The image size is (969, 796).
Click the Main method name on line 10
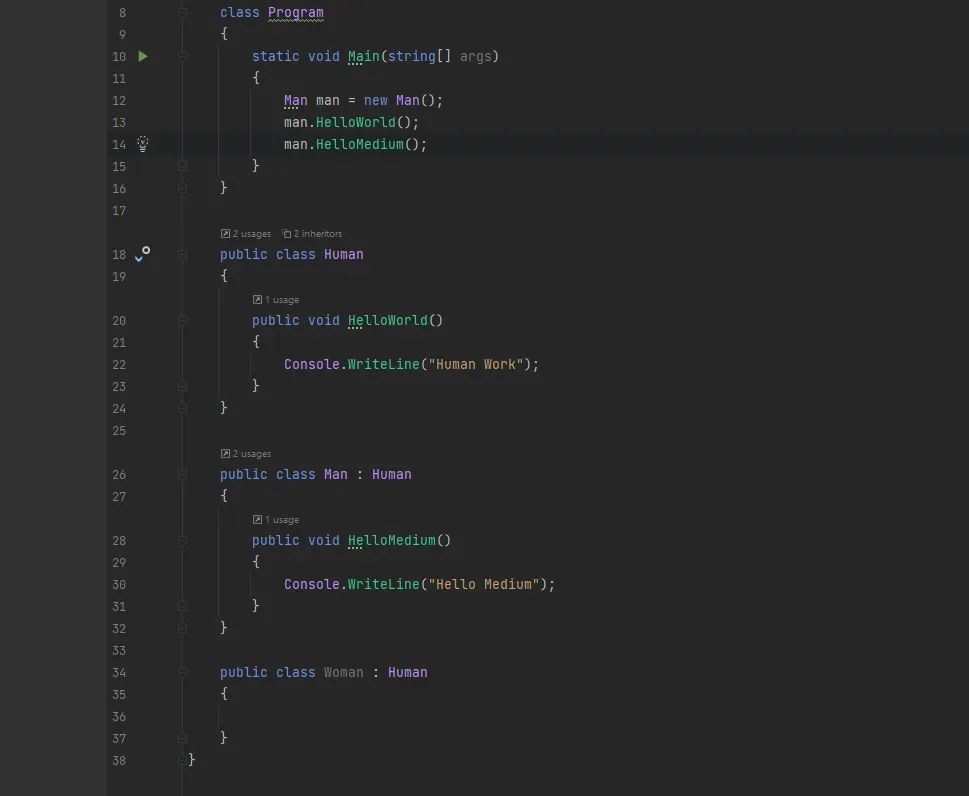363,56
